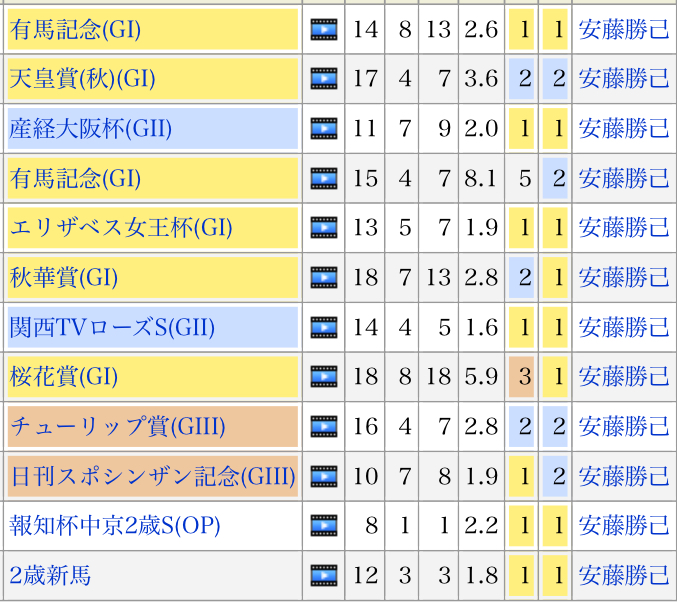Open the 天皇賞(秋)(GI) race link
Image resolution: width=677 pixels, height=604 pixels.
(83, 79)
